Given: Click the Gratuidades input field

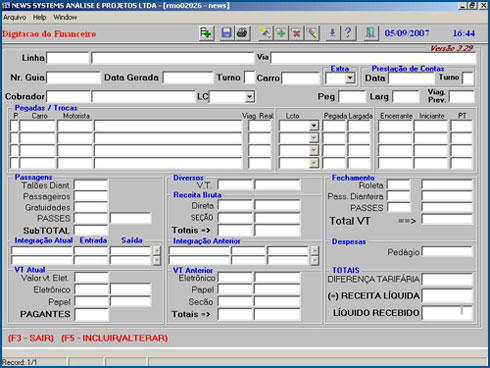Looking at the screenshot, I should click(91, 207).
